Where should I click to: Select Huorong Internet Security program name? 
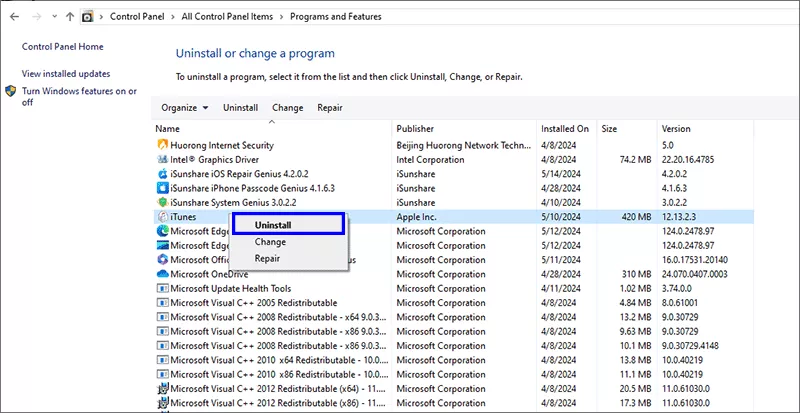click(222, 145)
